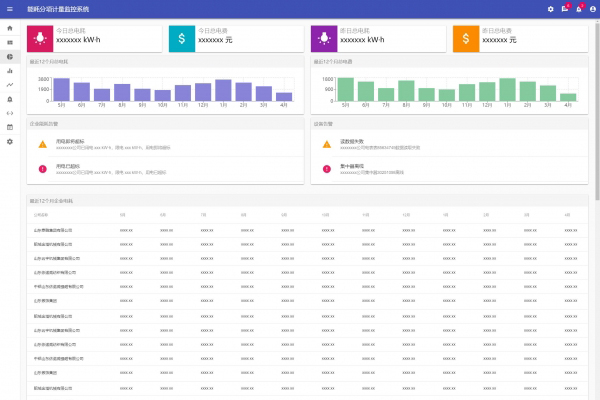Click the 最近12个月企业电耗 table title
The height and width of the screenshot is (400, 600).
(x=51, y=201)
